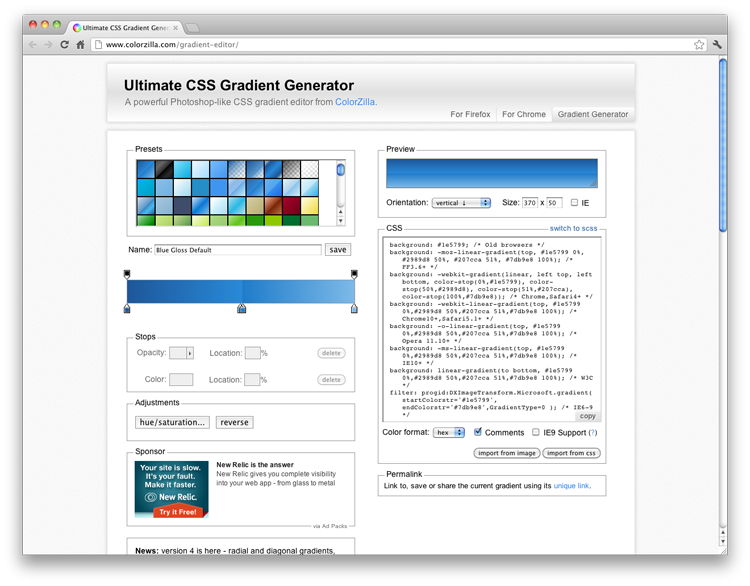
Task: Click import from image button
Action: (507, 453)
